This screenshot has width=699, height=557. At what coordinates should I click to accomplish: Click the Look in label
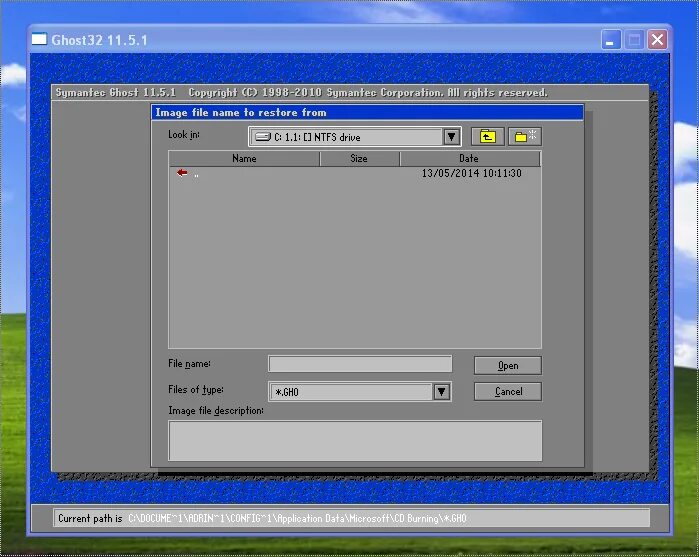tap(184, 135)
